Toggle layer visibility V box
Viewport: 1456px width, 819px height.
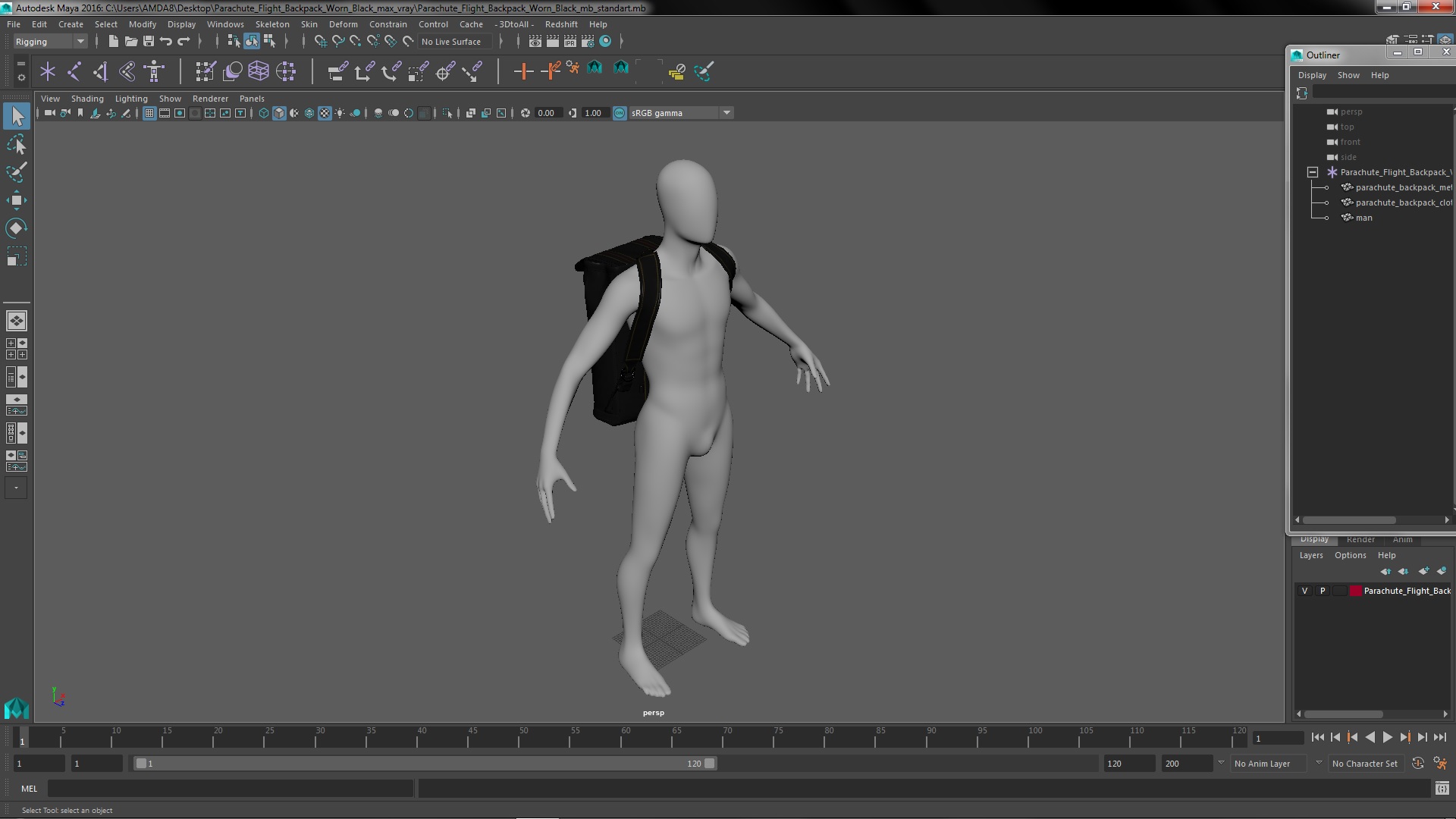(x=1305, y=591)
